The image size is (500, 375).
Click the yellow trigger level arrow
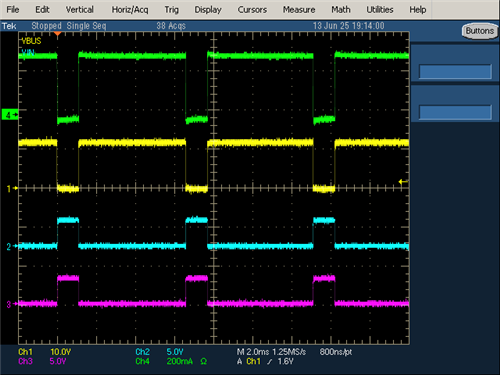point(403,182)
